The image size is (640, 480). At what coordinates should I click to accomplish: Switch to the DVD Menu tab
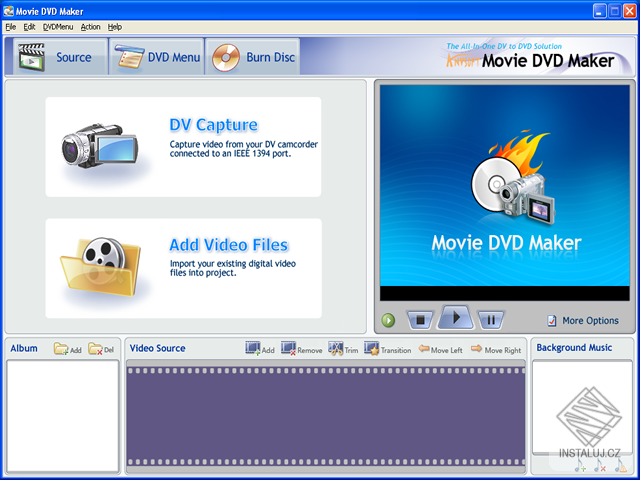click(157, 57)
